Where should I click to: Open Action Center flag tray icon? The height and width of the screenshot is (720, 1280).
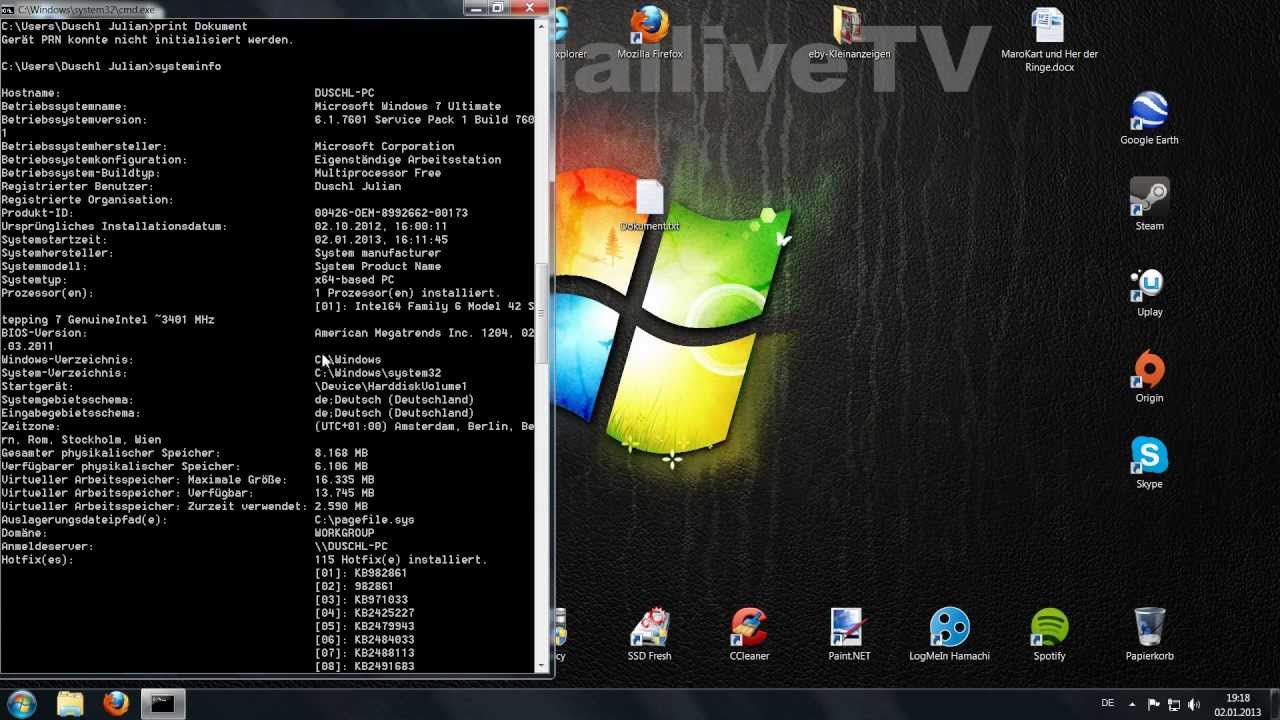(1154, 704)
